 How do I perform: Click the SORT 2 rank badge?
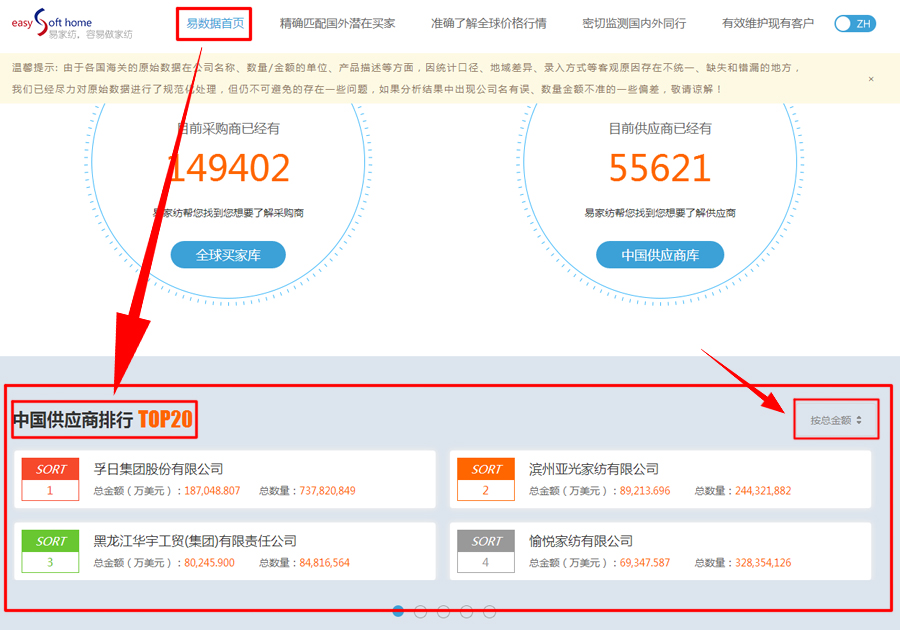(x=486, y=479)
